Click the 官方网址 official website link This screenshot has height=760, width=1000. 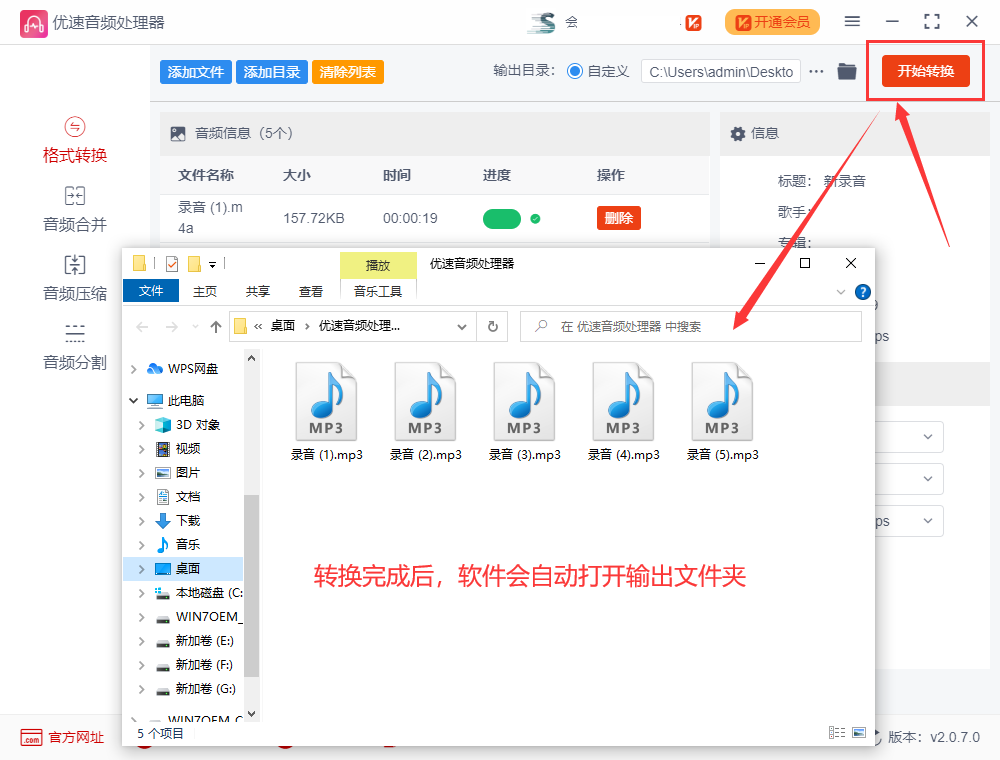pos(62,738)
